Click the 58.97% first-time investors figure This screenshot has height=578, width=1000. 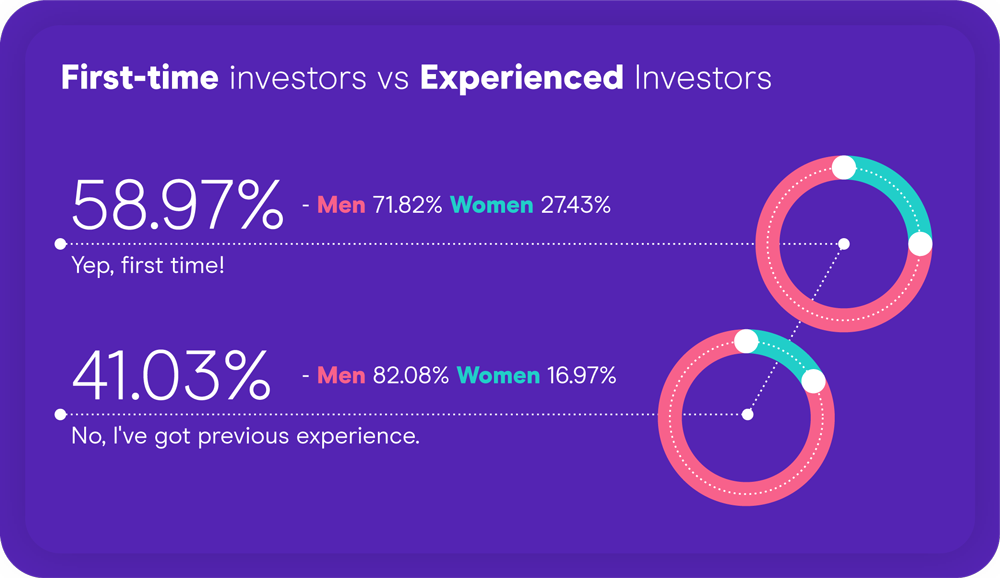point(177,204)
